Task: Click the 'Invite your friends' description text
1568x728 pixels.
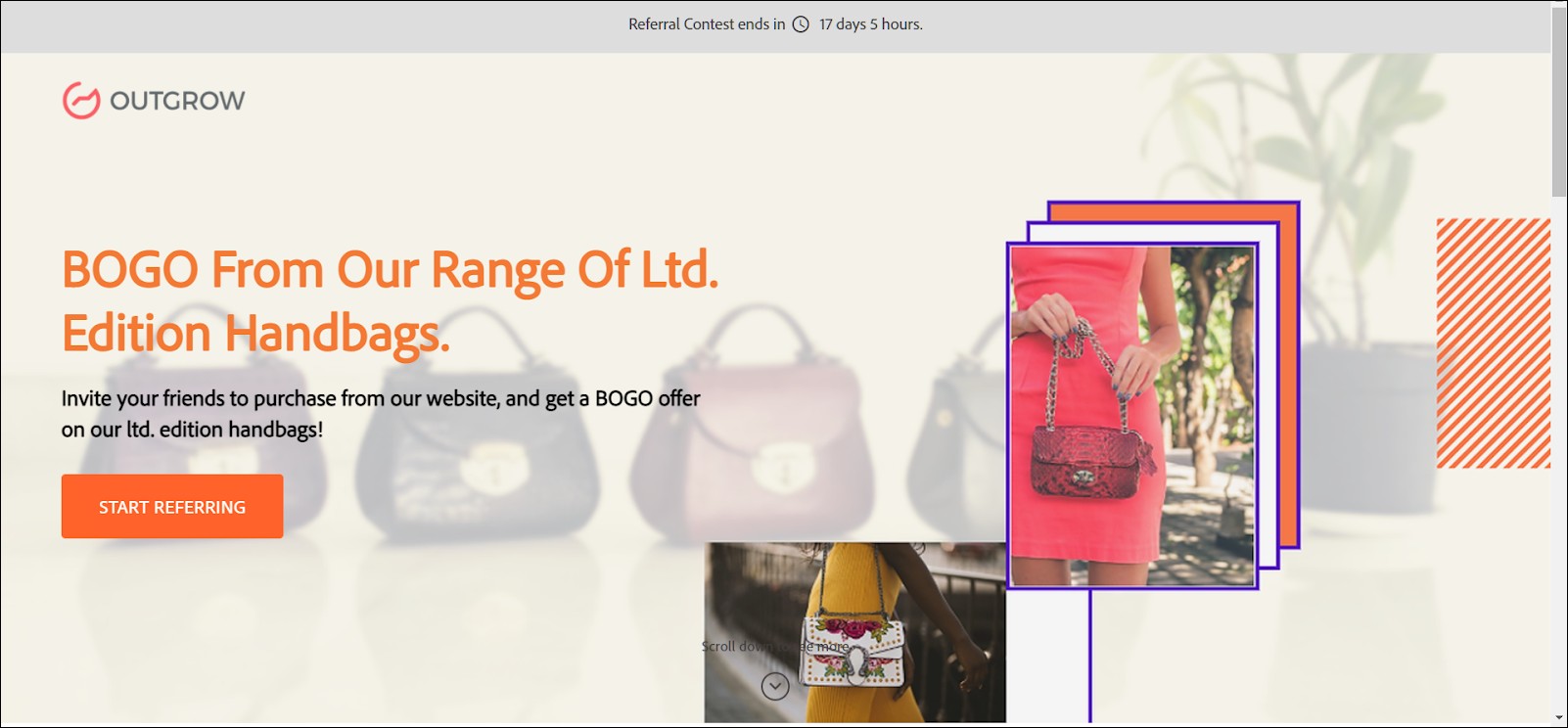Action: click(x=380, y=414)
